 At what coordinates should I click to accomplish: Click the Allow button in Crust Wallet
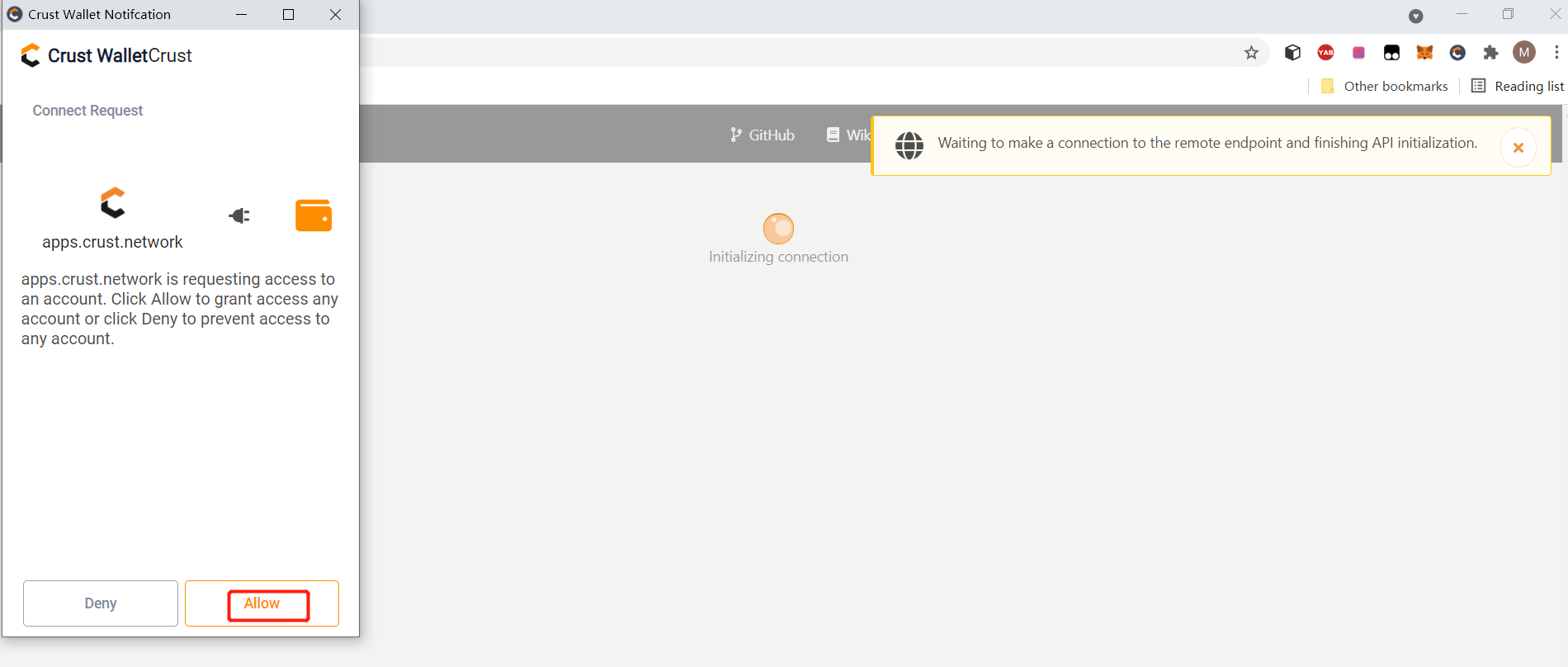click(262, 603)
